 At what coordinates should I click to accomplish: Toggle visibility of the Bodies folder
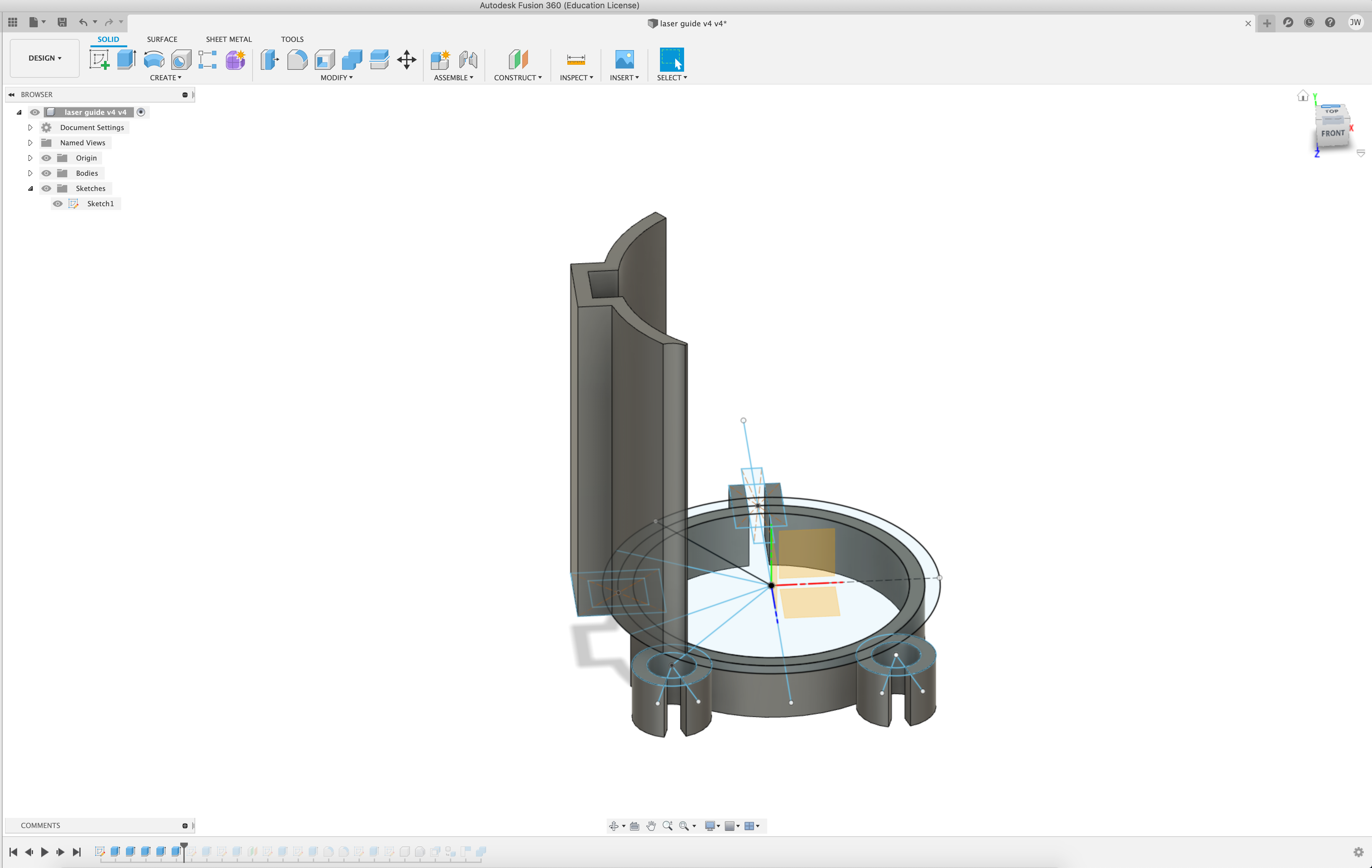[46, 173]
